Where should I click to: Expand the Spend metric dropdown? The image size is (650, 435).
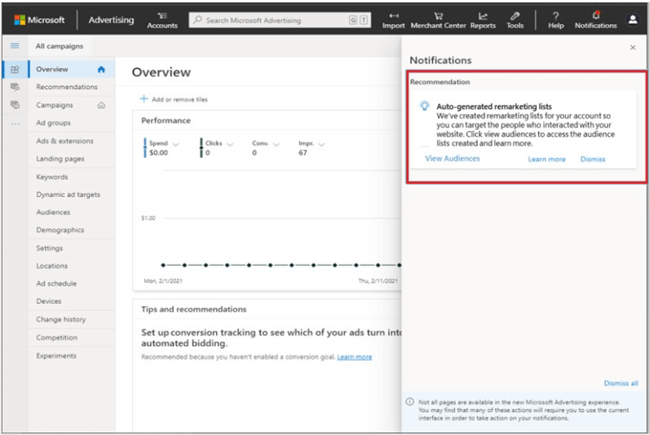click(176, 144)
